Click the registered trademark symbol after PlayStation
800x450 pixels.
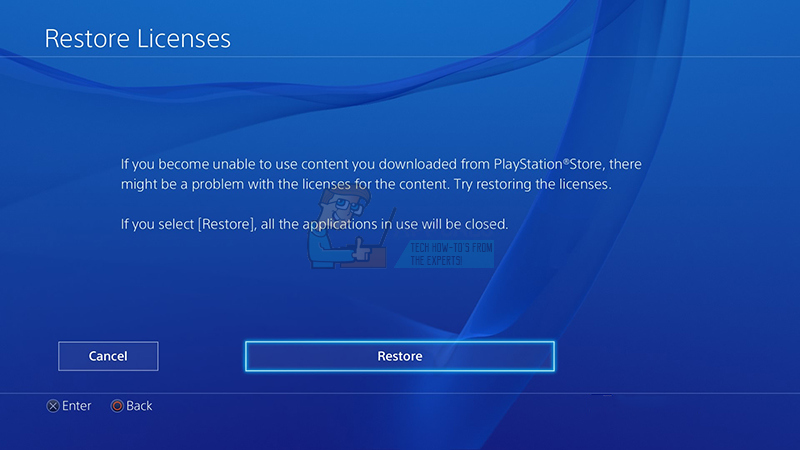[x=566, y=162]
